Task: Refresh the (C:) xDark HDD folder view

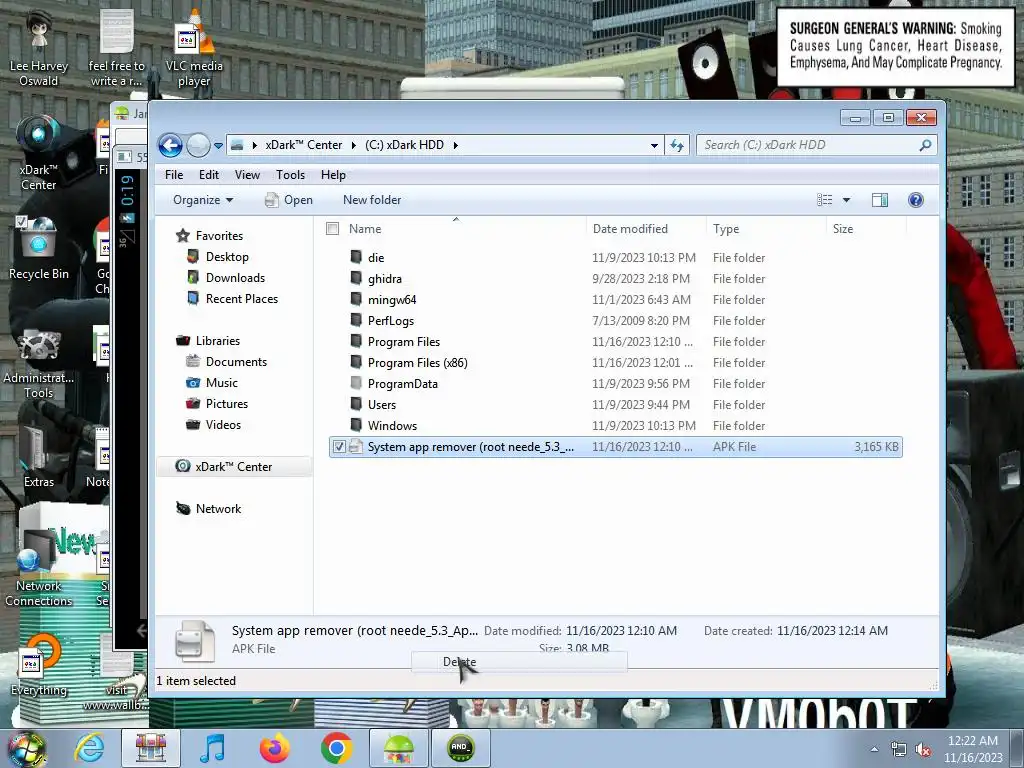Action: (677, 145)
